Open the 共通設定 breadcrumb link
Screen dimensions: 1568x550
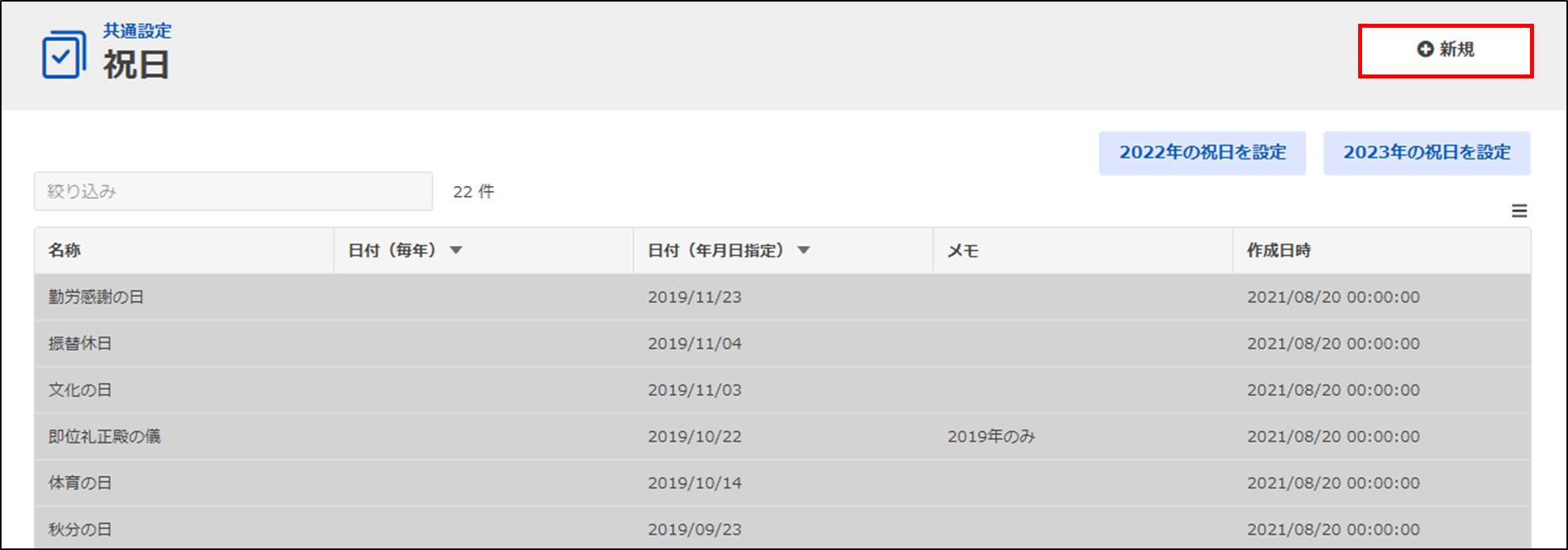pos(137,31)
